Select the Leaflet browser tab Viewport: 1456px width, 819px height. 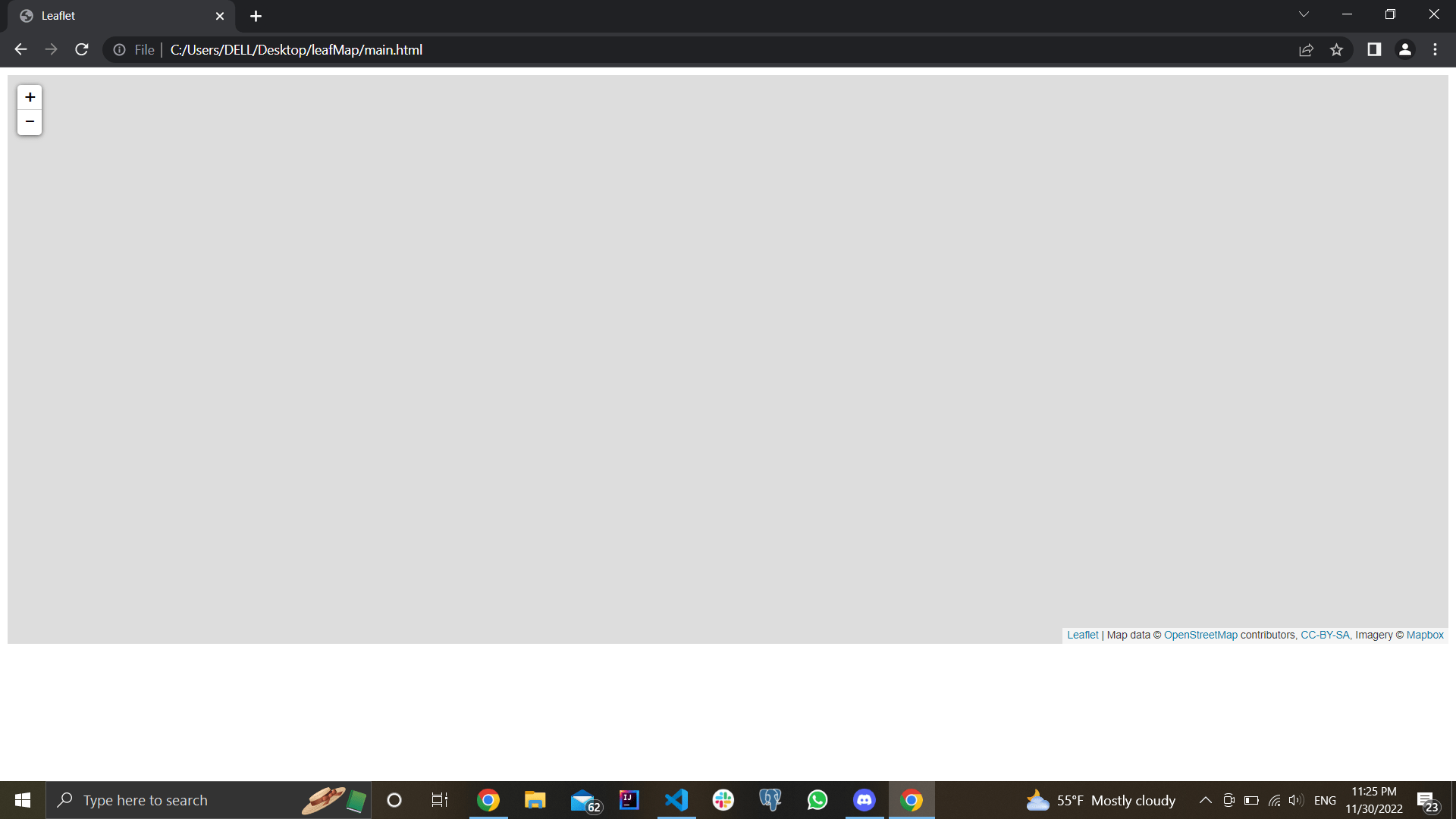coord(114,16)
